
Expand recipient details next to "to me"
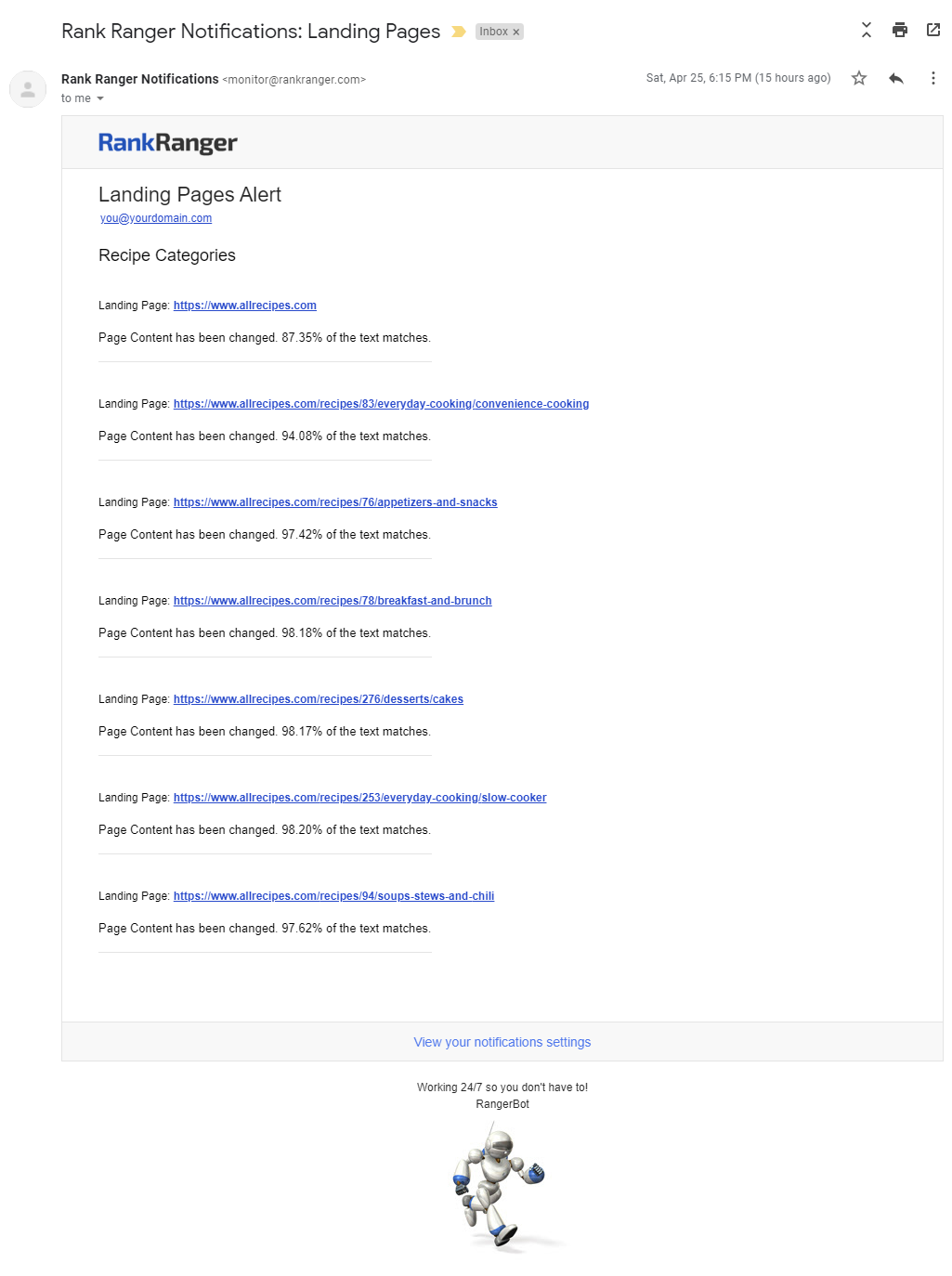point(100,98)
